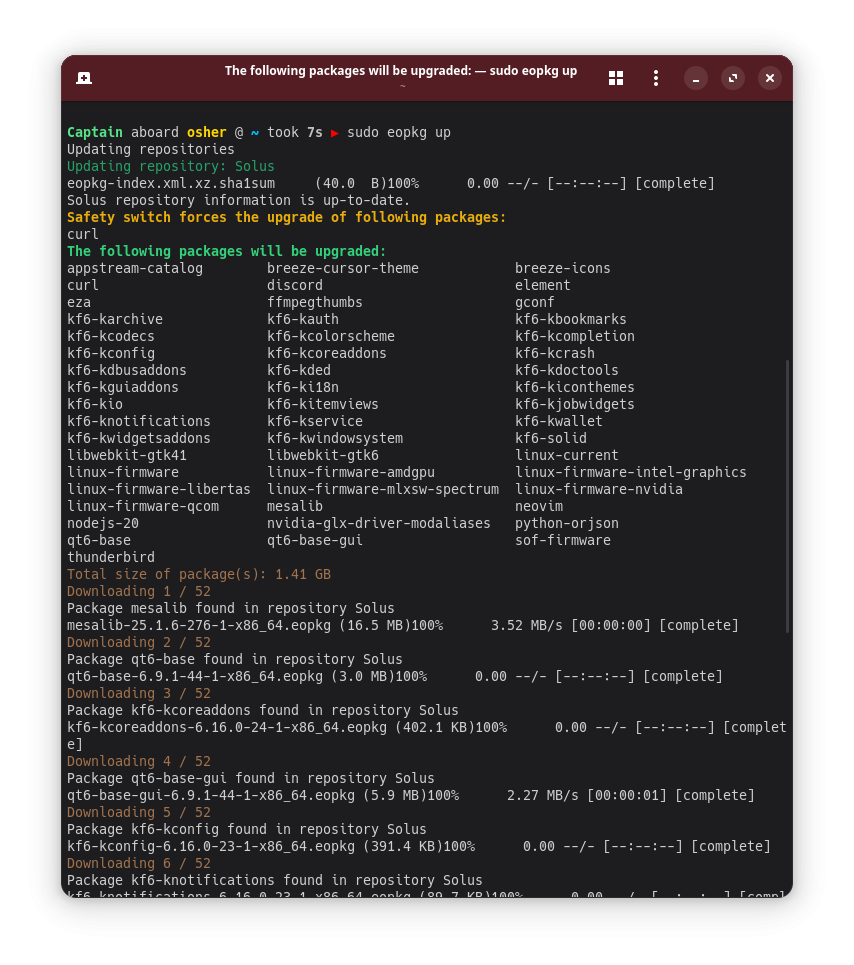
Task: Click the 'discord' package name
Action: pos(295,285)
